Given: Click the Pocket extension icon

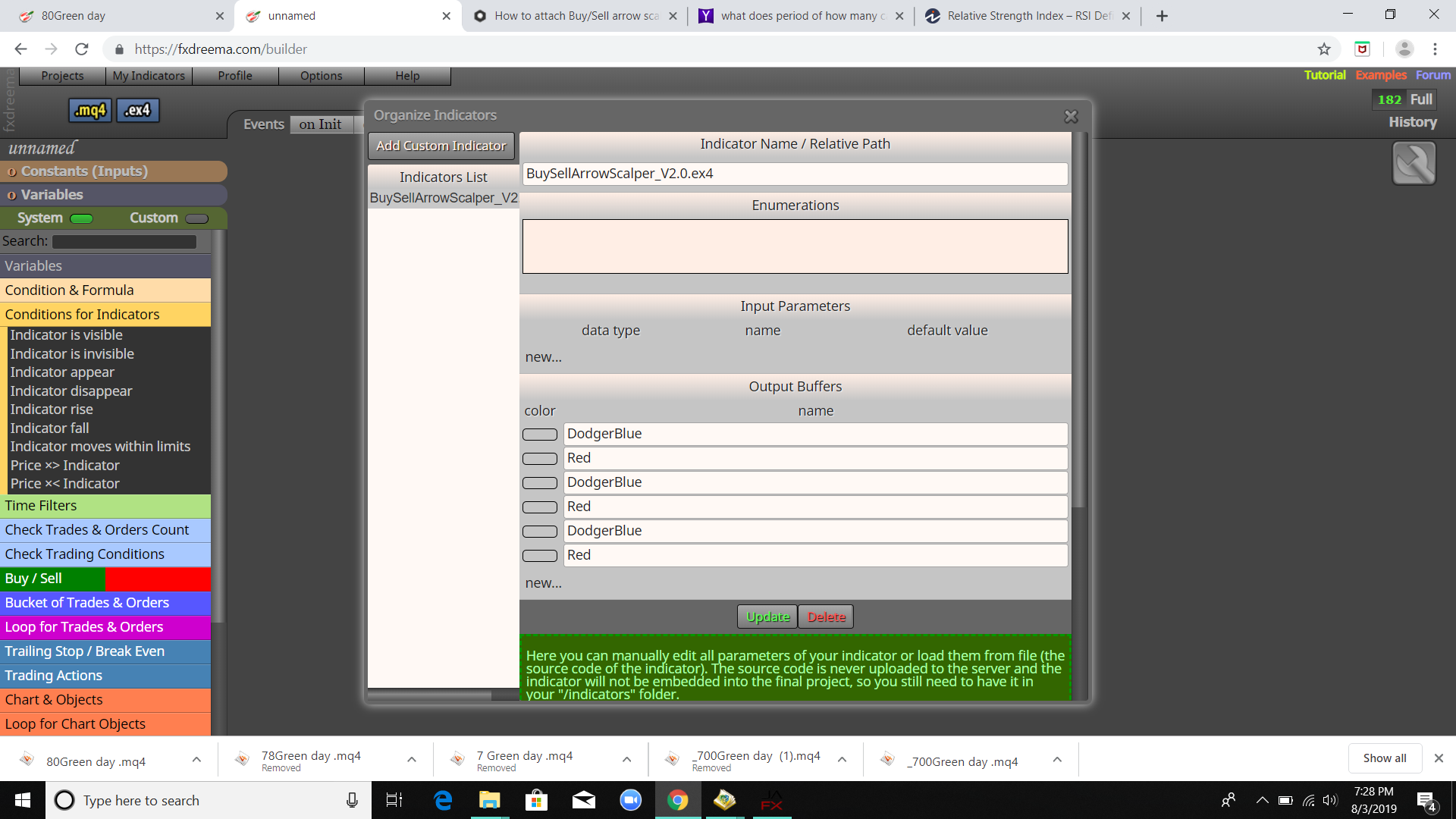Looking at the screenshot, I should [1362, 49].
